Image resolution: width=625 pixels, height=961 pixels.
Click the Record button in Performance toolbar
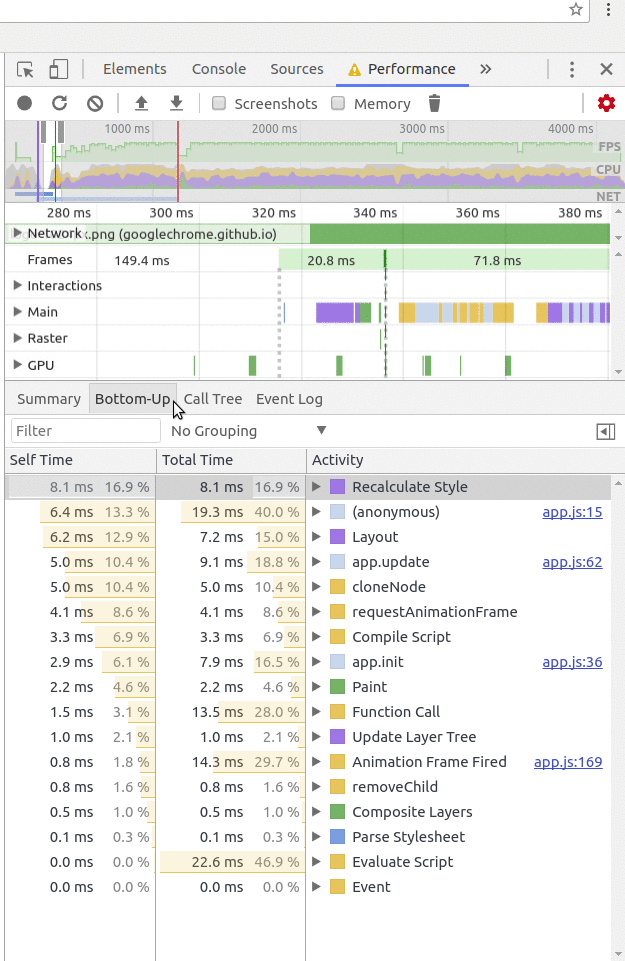click(25, 103)
